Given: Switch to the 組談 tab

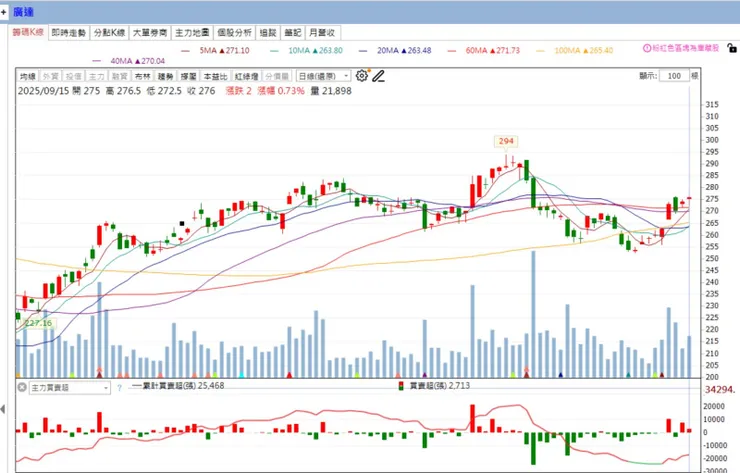Looking at the screenshot, I should click(x=268, y=33).
